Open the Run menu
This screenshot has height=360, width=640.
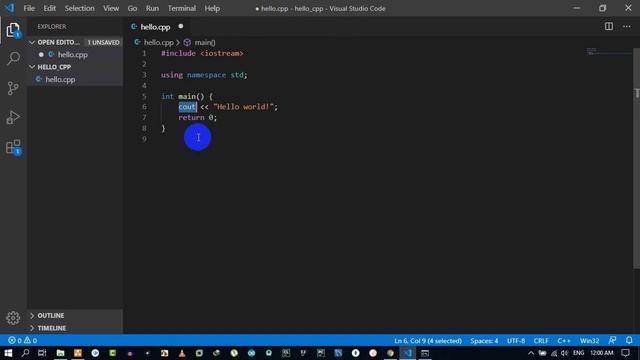[152, 8]
